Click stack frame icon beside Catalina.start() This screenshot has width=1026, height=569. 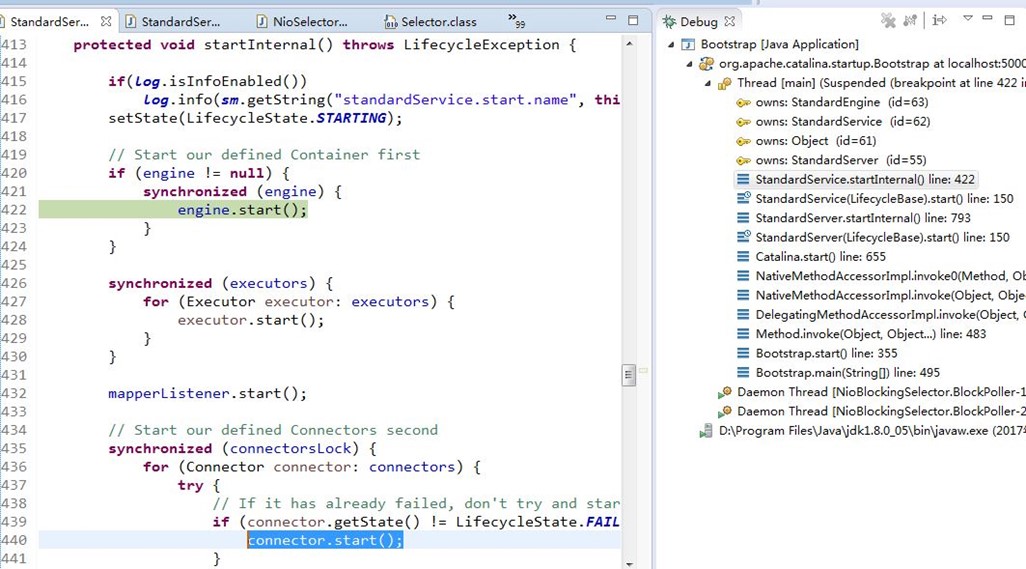coord(743,257)
